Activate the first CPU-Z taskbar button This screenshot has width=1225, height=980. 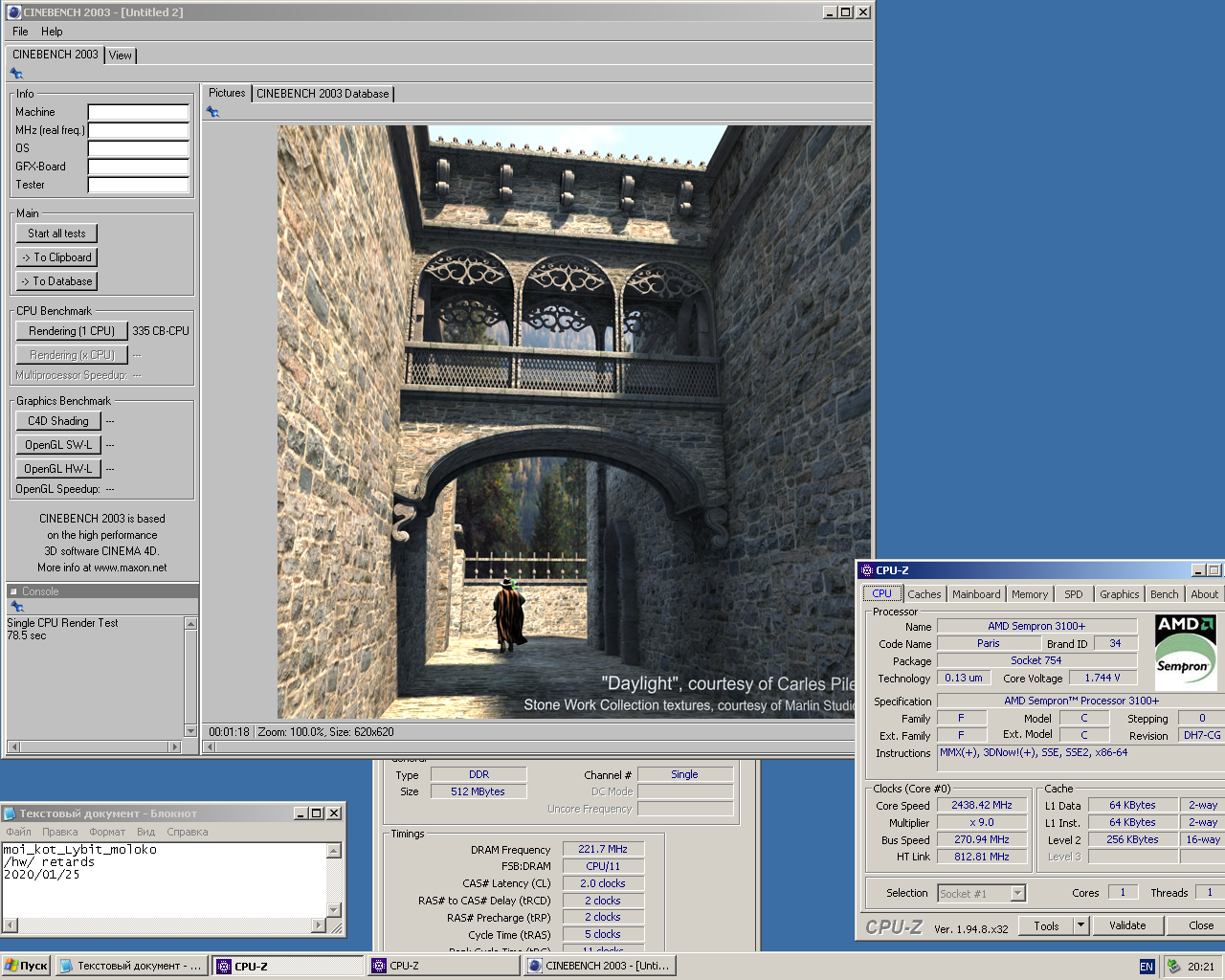click(288, 966)
